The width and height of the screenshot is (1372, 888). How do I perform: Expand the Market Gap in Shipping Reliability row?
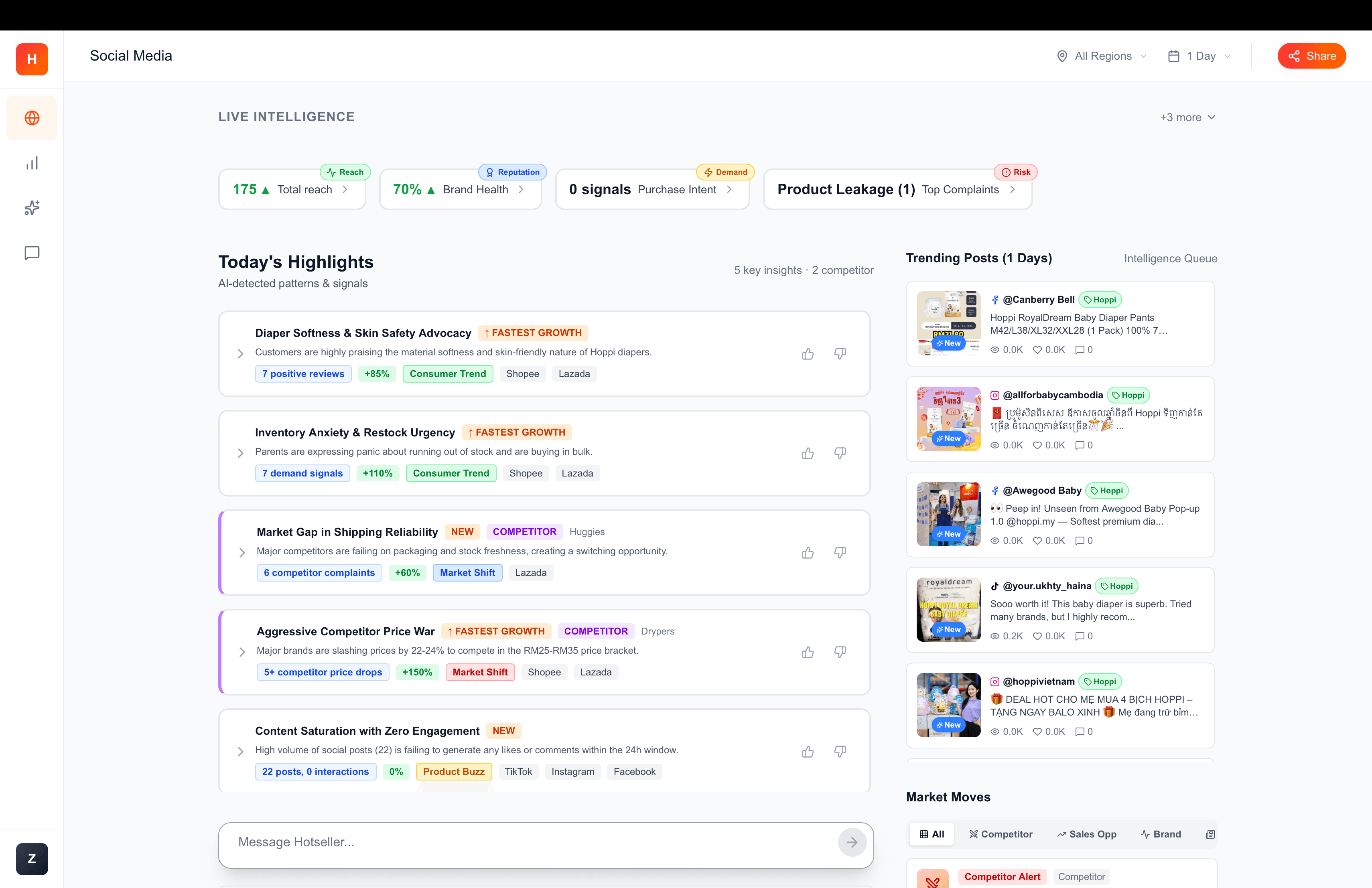coord(242,553)
